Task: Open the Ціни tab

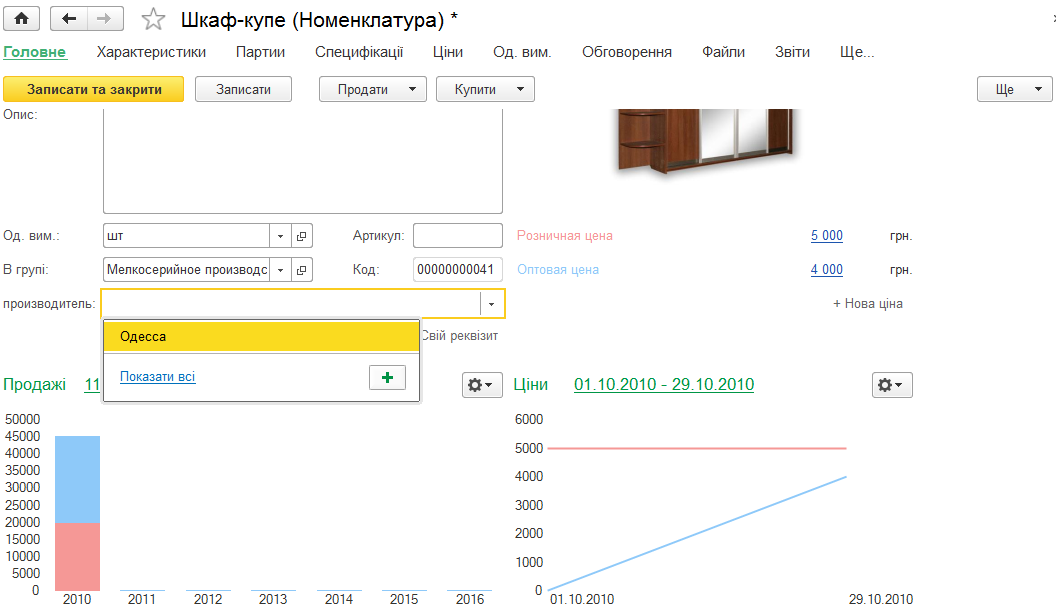Action: tap(448, 52)
